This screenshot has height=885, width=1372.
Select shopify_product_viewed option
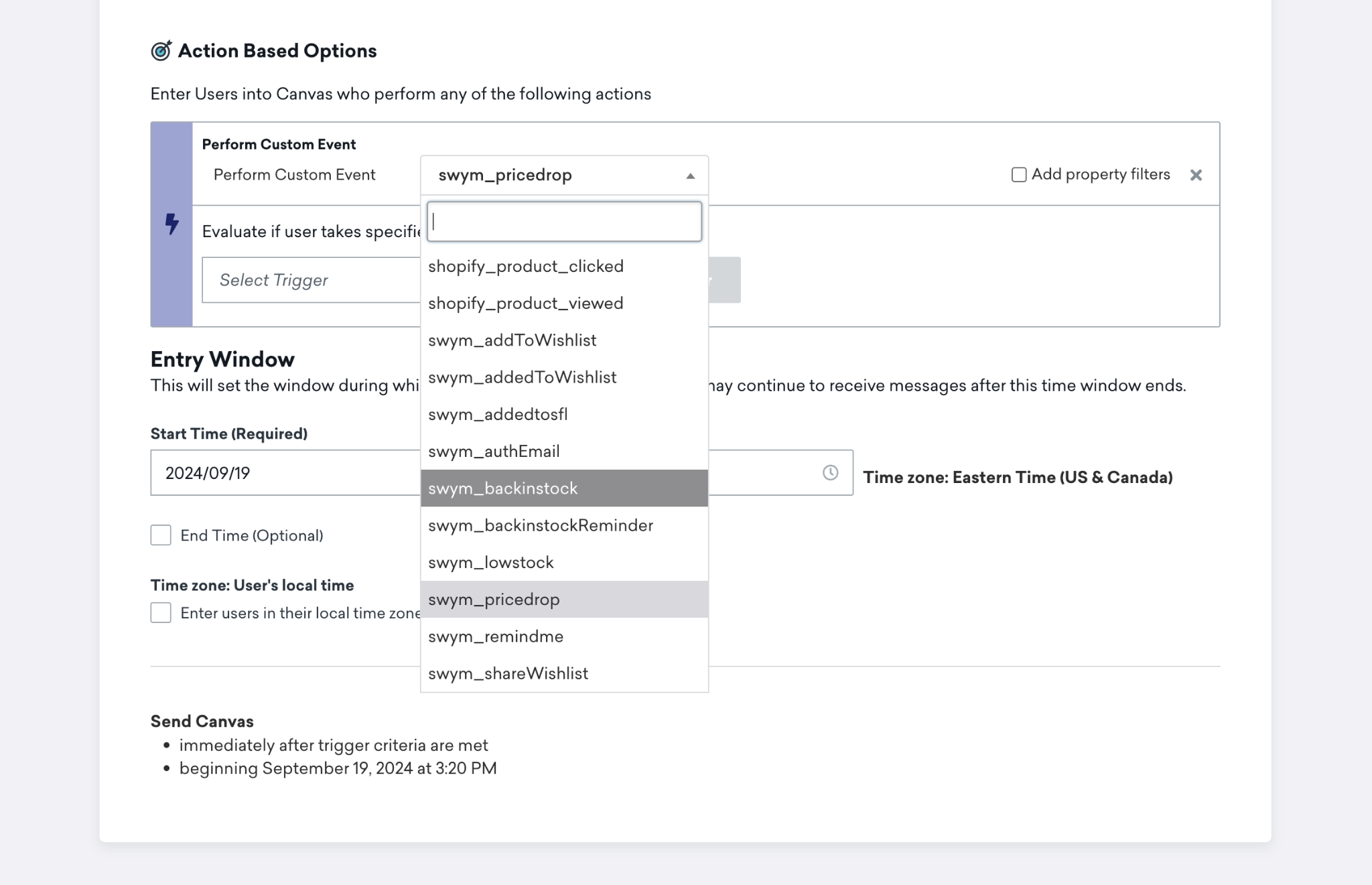(x=526, y=303)
